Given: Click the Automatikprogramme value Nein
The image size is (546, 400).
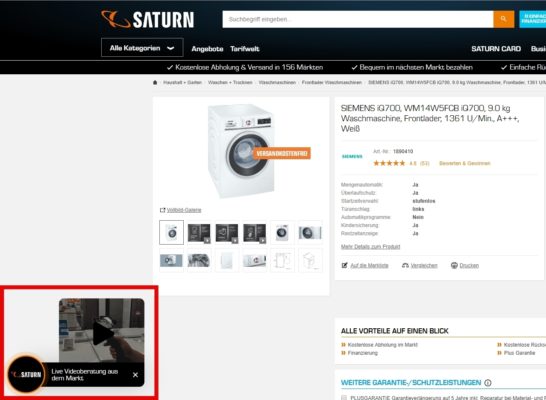Looking at the screenshot, I should [x=418, y=217].
